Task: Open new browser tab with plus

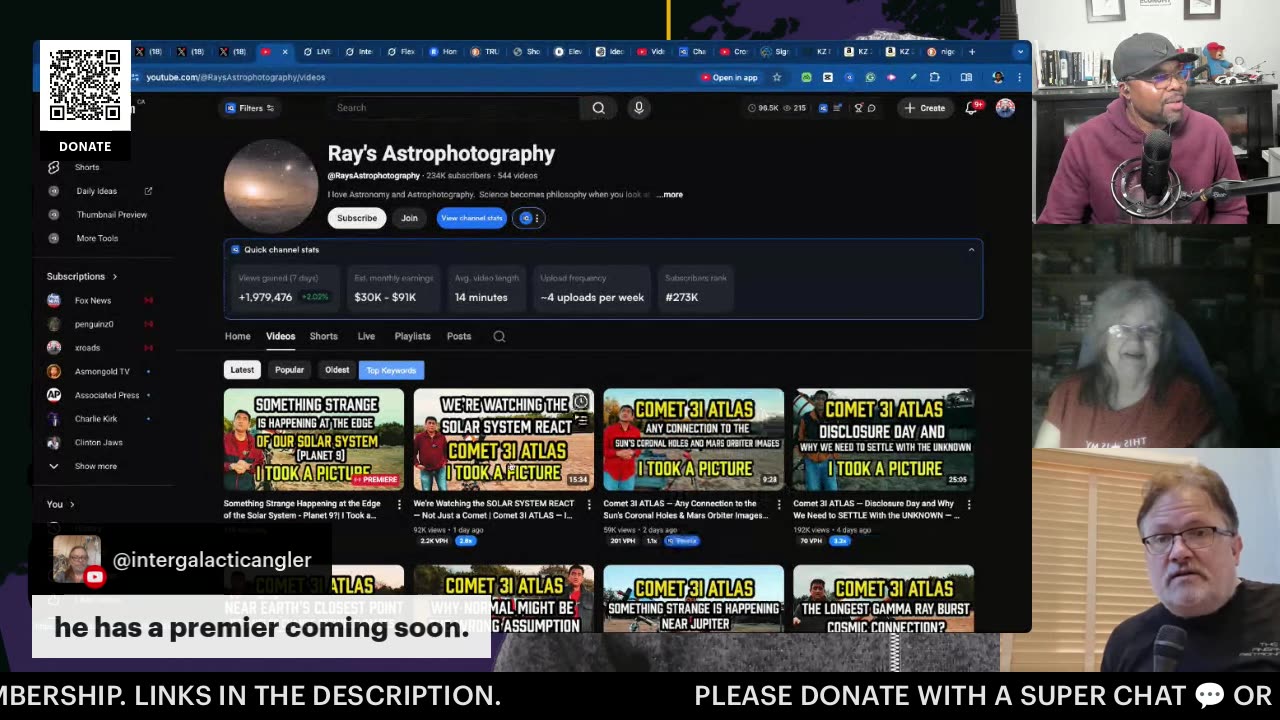Action: [x=971, y=51]
